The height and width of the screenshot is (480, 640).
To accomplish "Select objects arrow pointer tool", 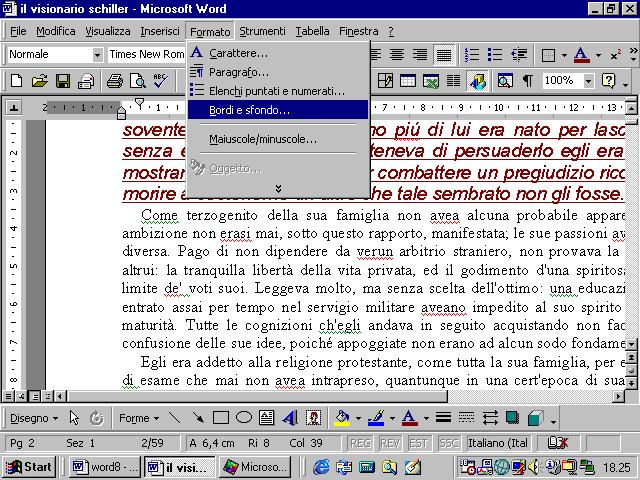I will pyautogui.click(x=74, y=418).
